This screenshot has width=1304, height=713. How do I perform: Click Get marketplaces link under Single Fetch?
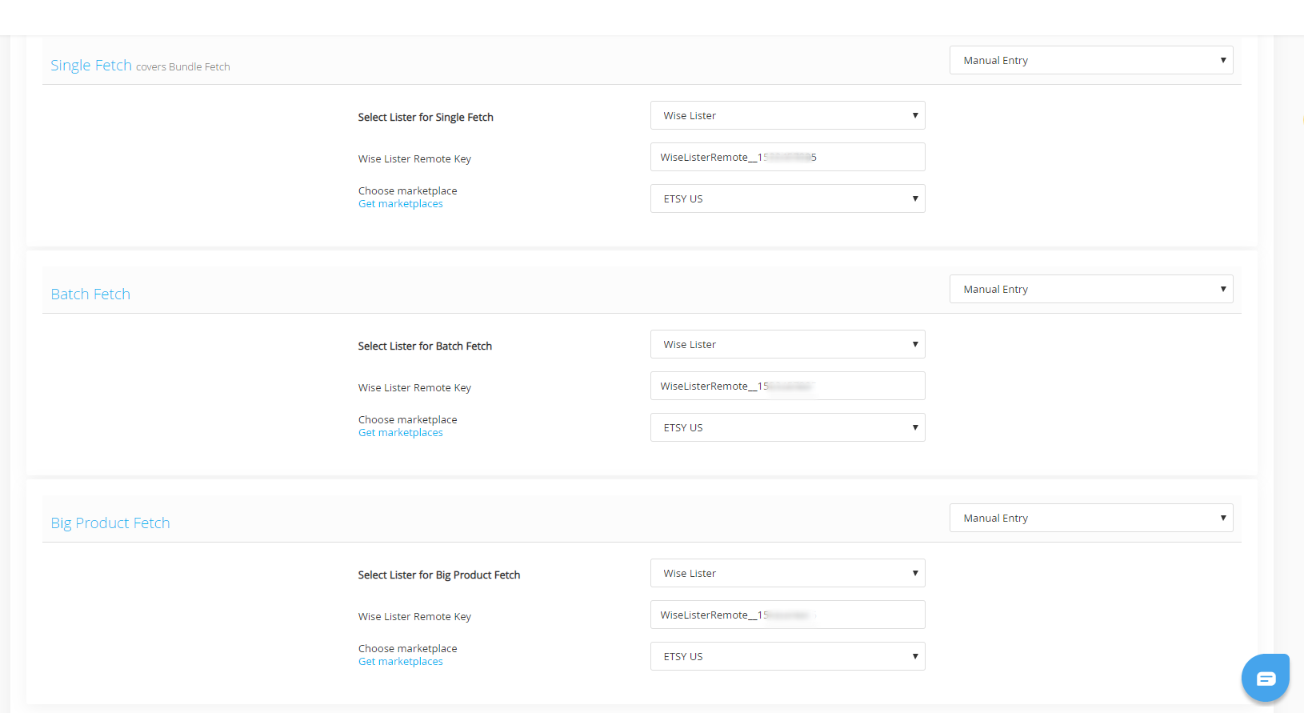pyautogui.click(x=400, y=204)
